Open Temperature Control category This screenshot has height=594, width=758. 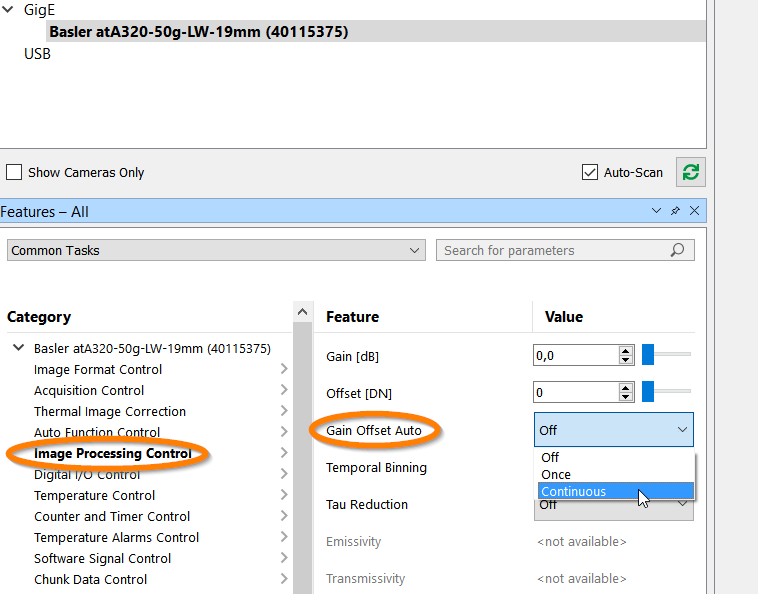(x=94, y=495)
